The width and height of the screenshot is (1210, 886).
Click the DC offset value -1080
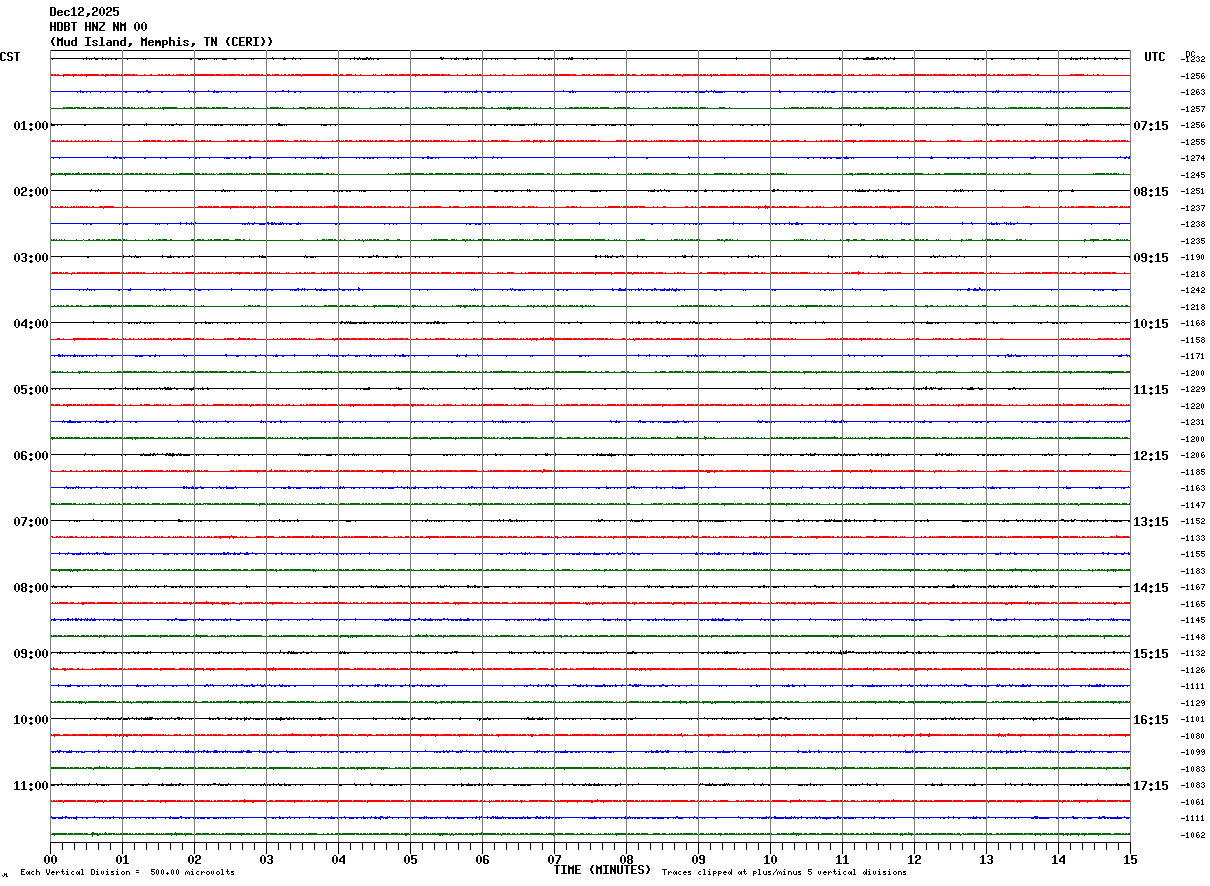(x=1193, y=736)
